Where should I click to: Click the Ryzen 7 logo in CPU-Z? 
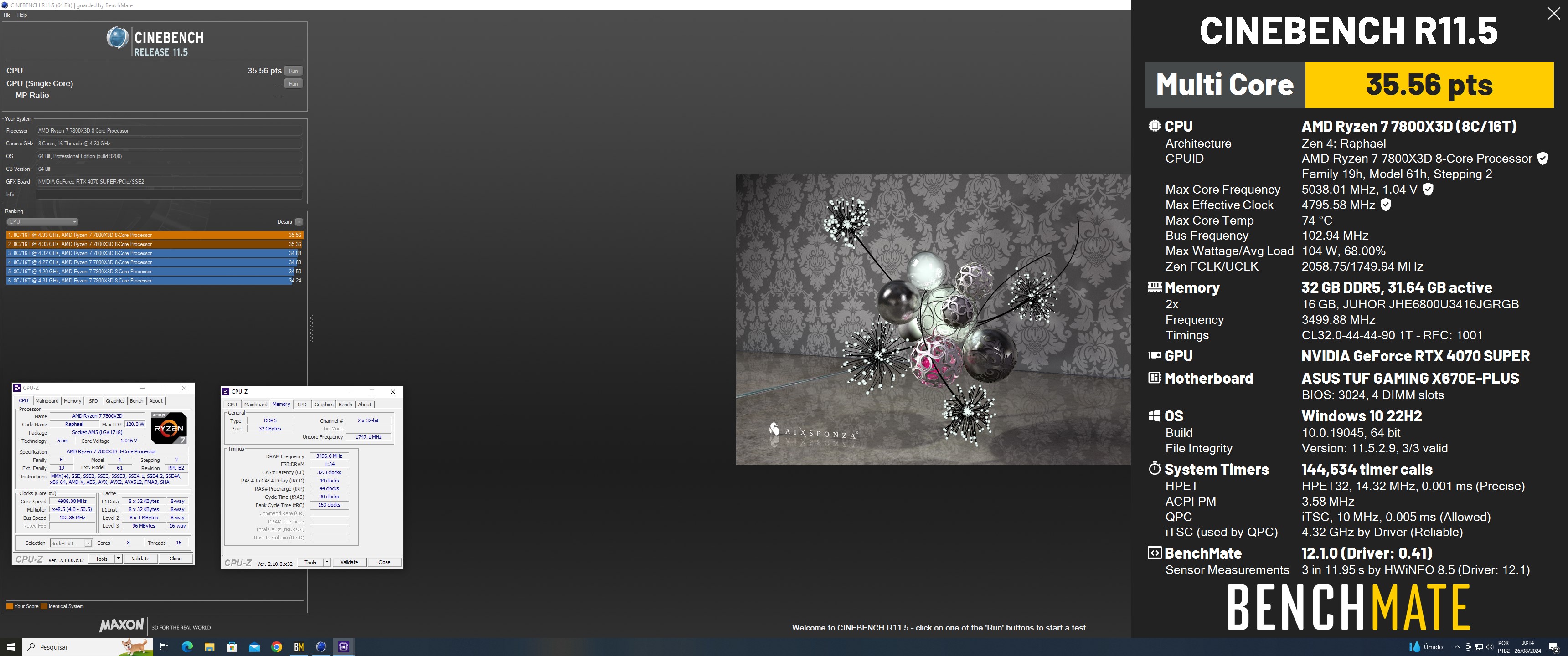click(169, 428)
